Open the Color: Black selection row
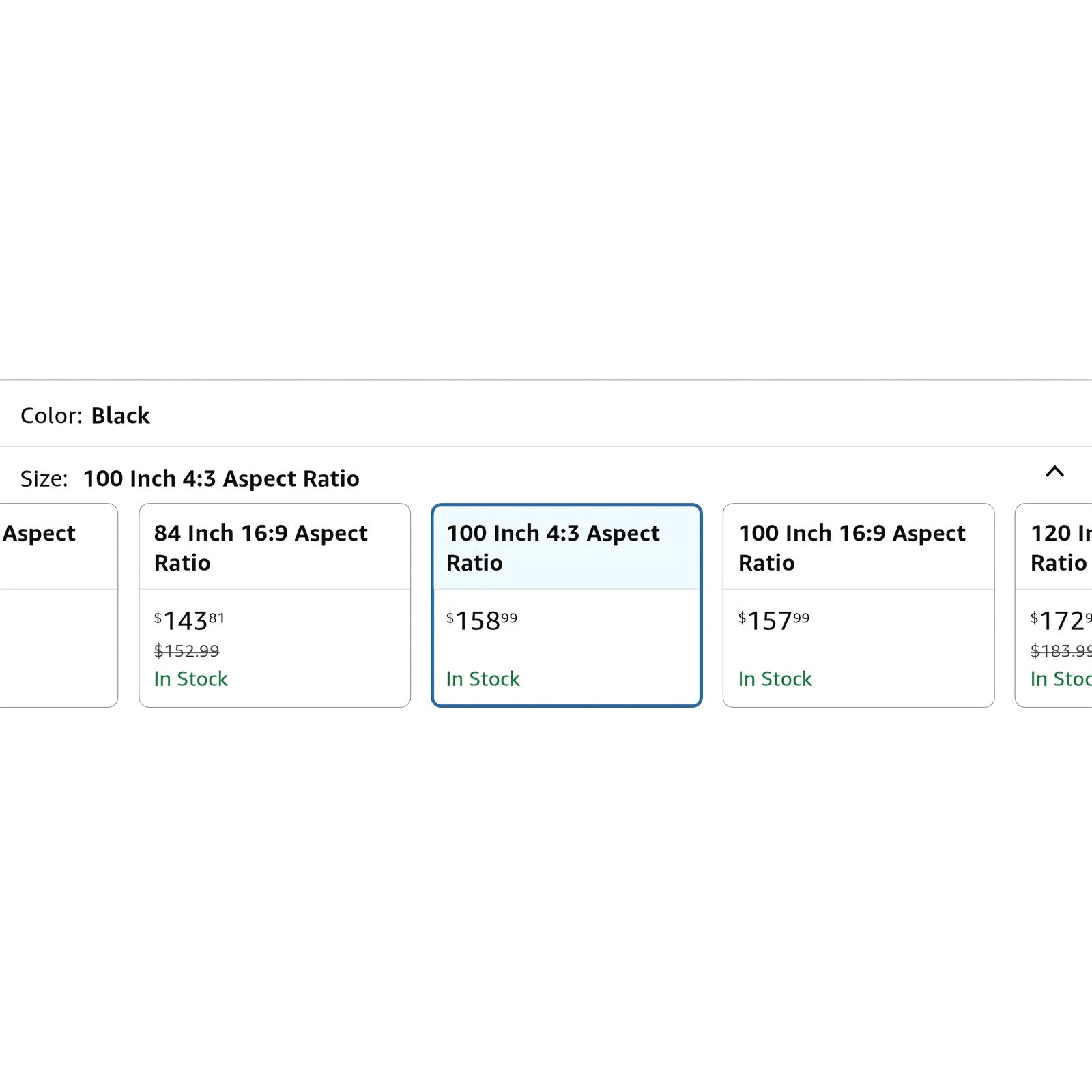The image size is (1092, 1092). 546,415
